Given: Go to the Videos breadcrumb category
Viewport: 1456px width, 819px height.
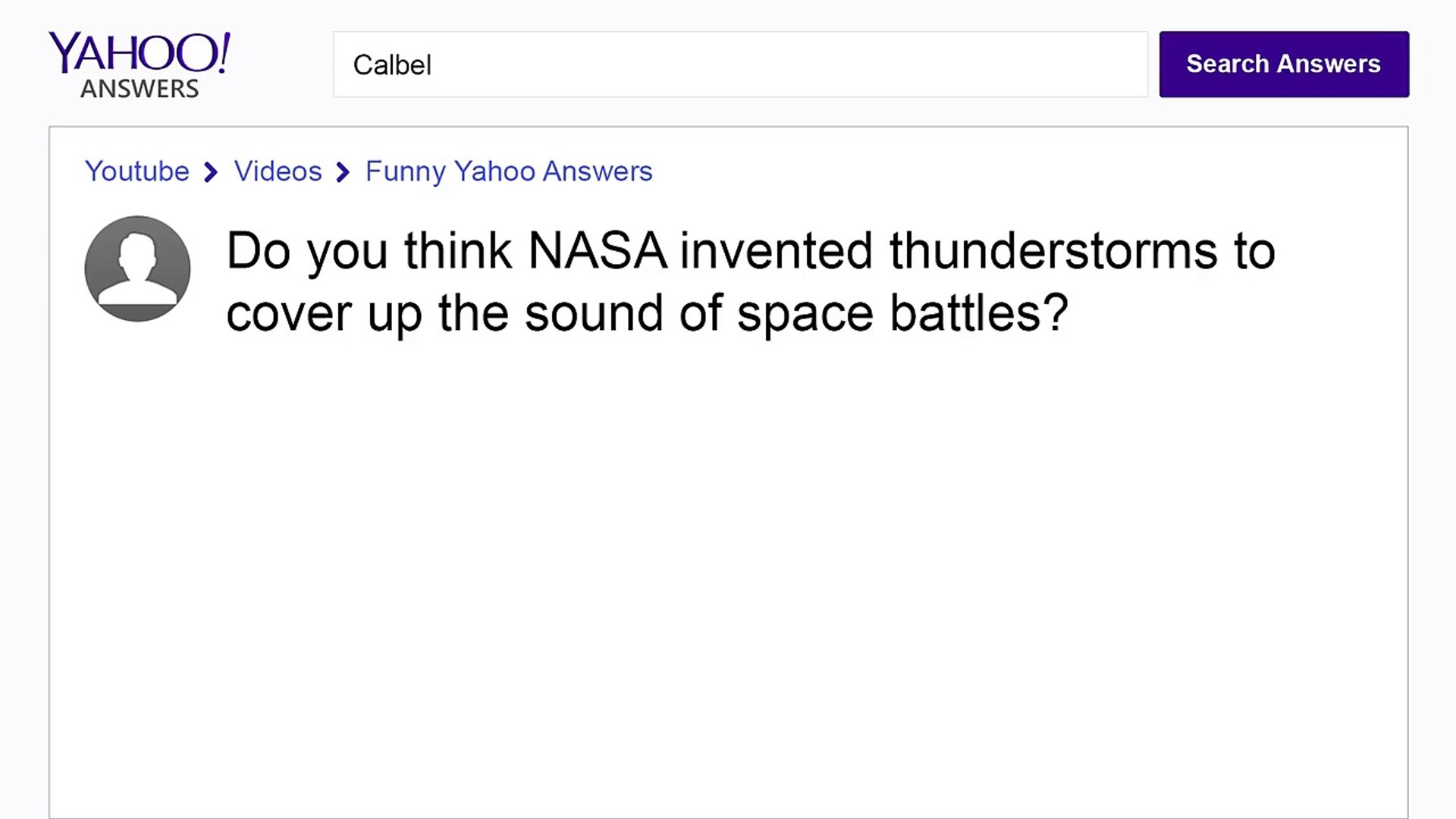Looking at the screenshot, I should point(278,171).
